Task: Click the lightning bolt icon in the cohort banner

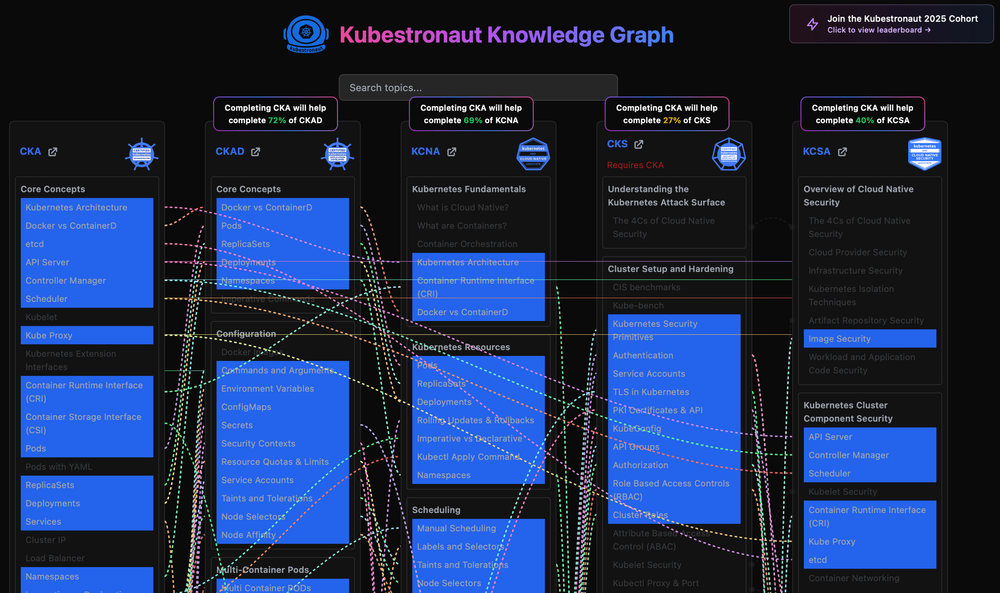Action: [x=812, y=24]
